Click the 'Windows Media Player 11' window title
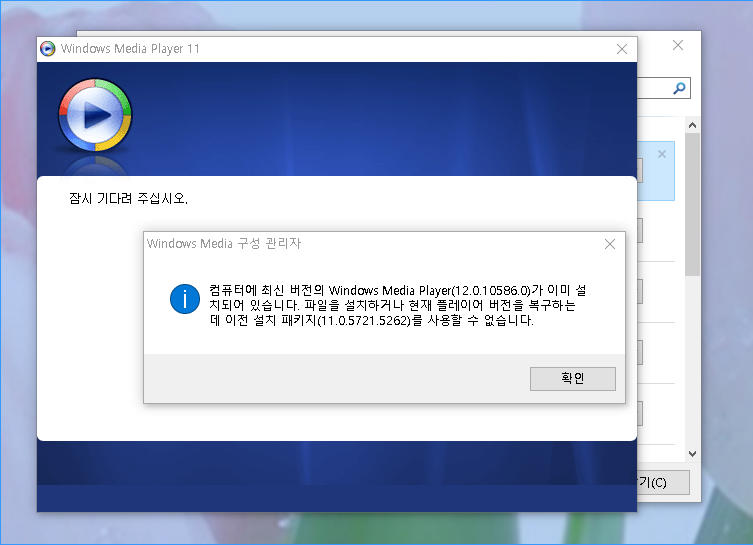Viewport: 753px width, 545px height. click(130, 48)
